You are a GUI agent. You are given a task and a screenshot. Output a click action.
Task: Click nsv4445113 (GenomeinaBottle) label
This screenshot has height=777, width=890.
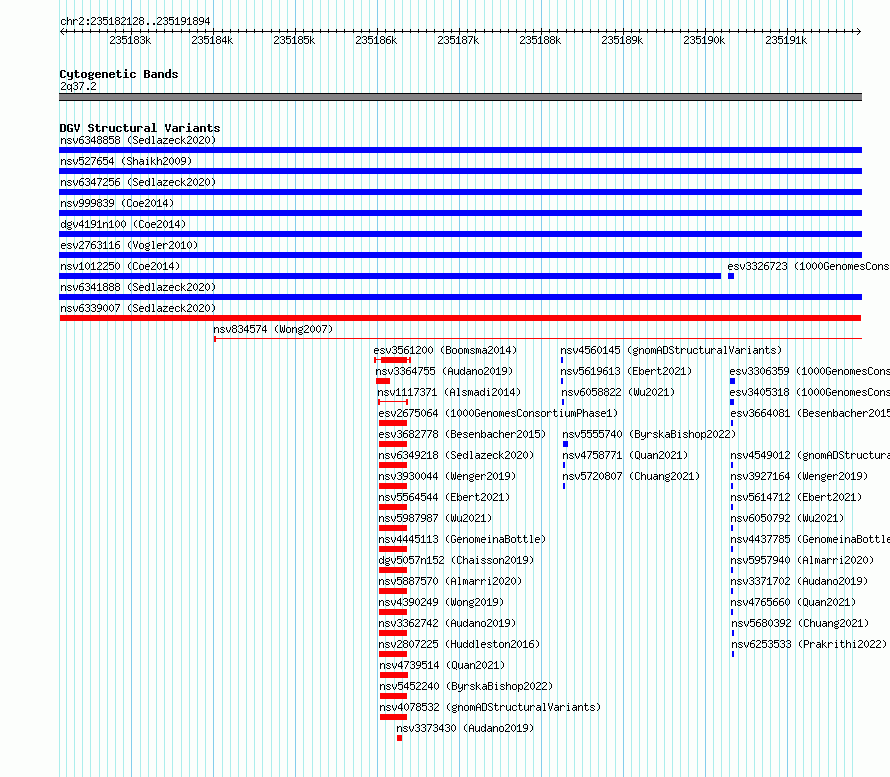(462, 539)
